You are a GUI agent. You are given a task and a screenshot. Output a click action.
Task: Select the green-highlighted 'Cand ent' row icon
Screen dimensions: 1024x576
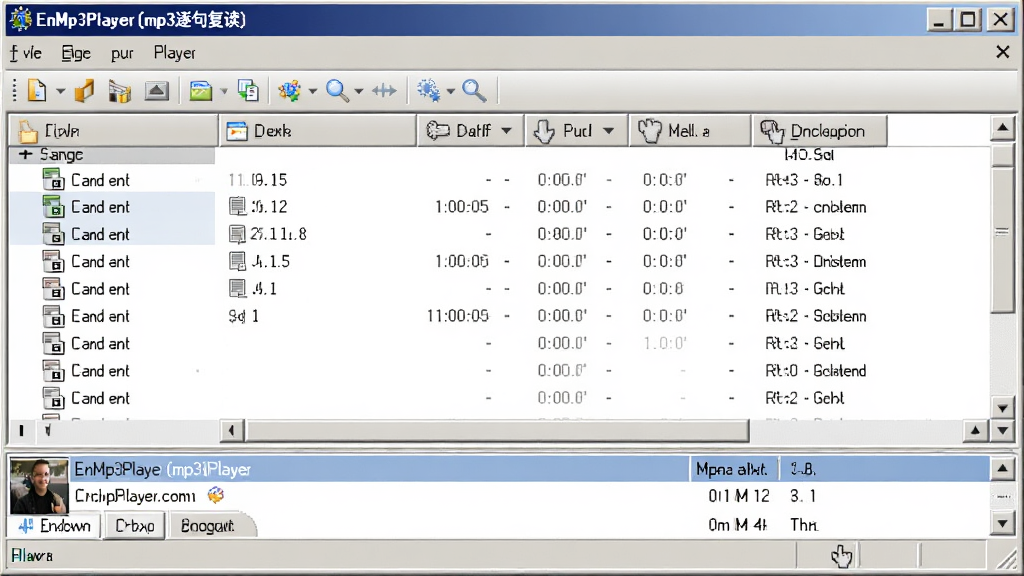54,207
